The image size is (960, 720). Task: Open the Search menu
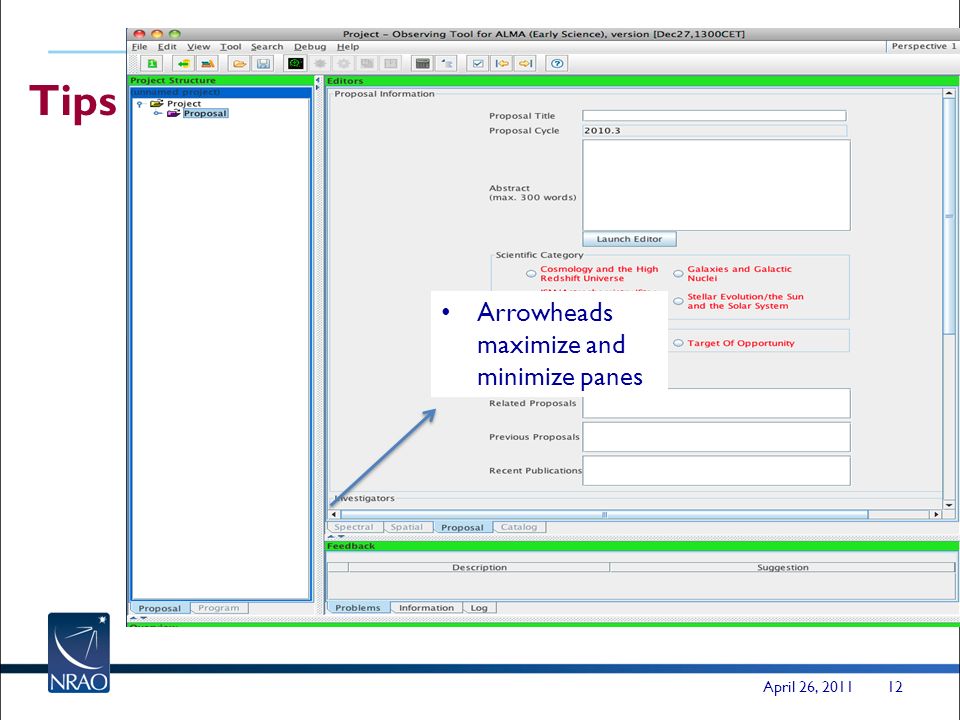point(267,47)
